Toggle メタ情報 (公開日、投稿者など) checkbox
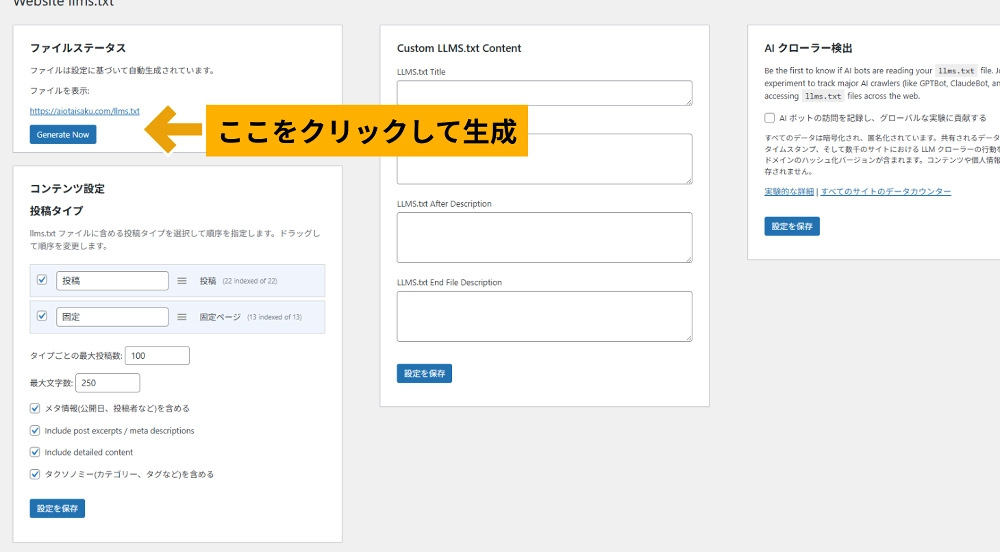 click(x=36, y=408)
